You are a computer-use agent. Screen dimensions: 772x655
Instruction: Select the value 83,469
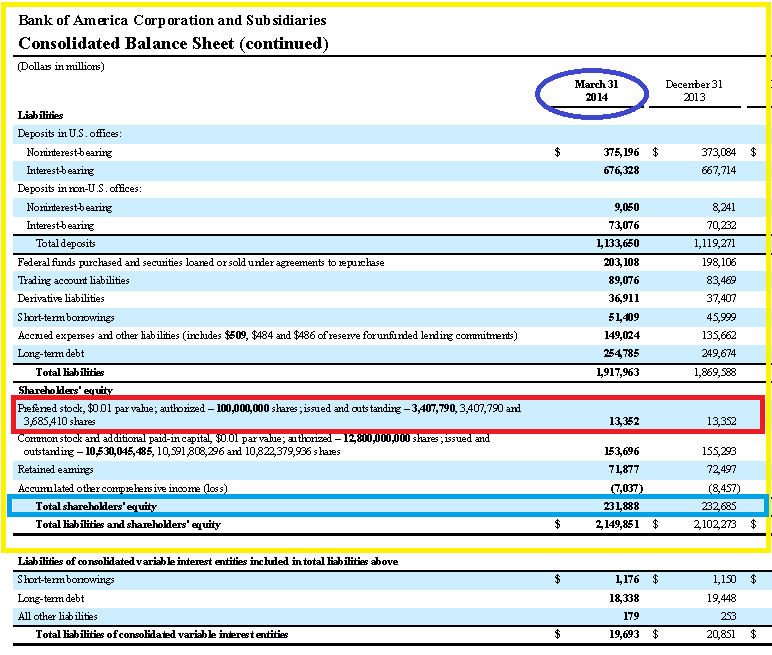tap(721, 280)
